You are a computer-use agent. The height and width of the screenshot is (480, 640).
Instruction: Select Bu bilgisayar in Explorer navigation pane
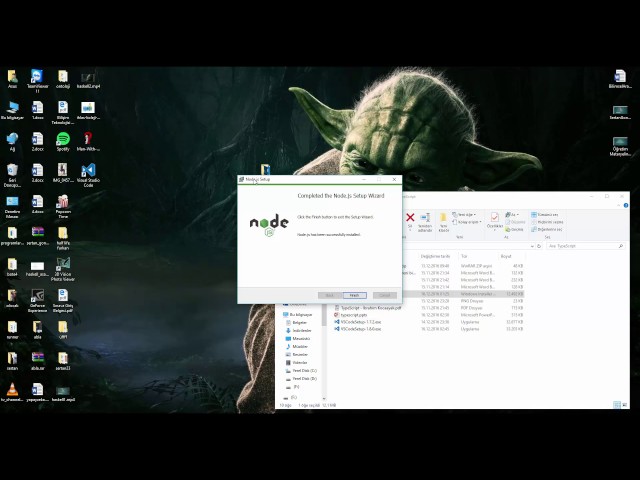(298, 315)
